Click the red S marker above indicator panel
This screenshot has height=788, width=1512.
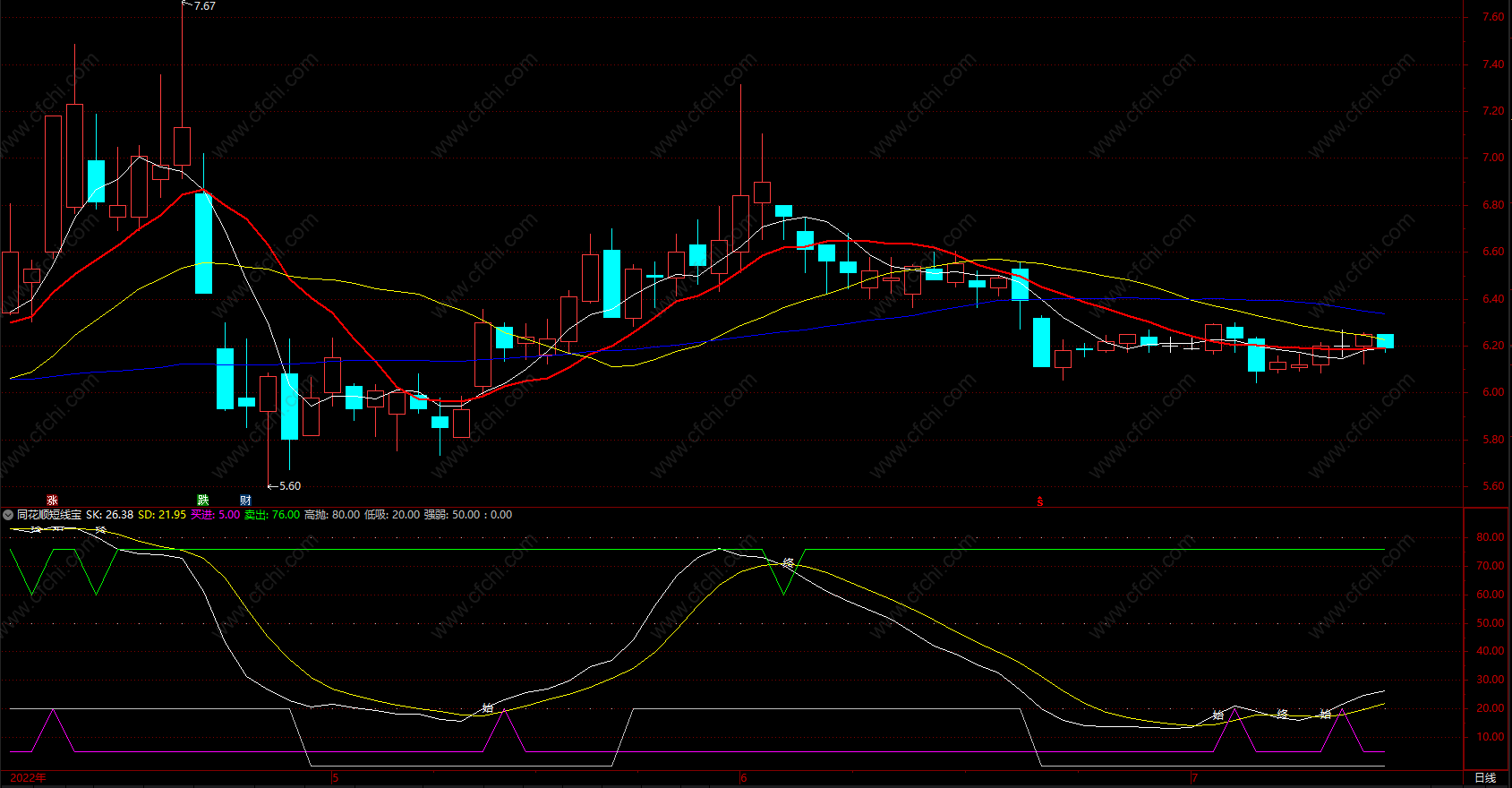tap(1040, 502)
